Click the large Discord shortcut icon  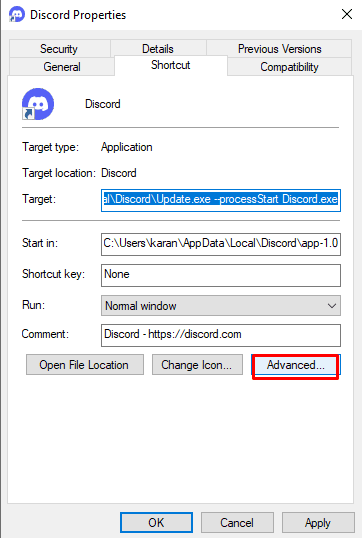38,104
